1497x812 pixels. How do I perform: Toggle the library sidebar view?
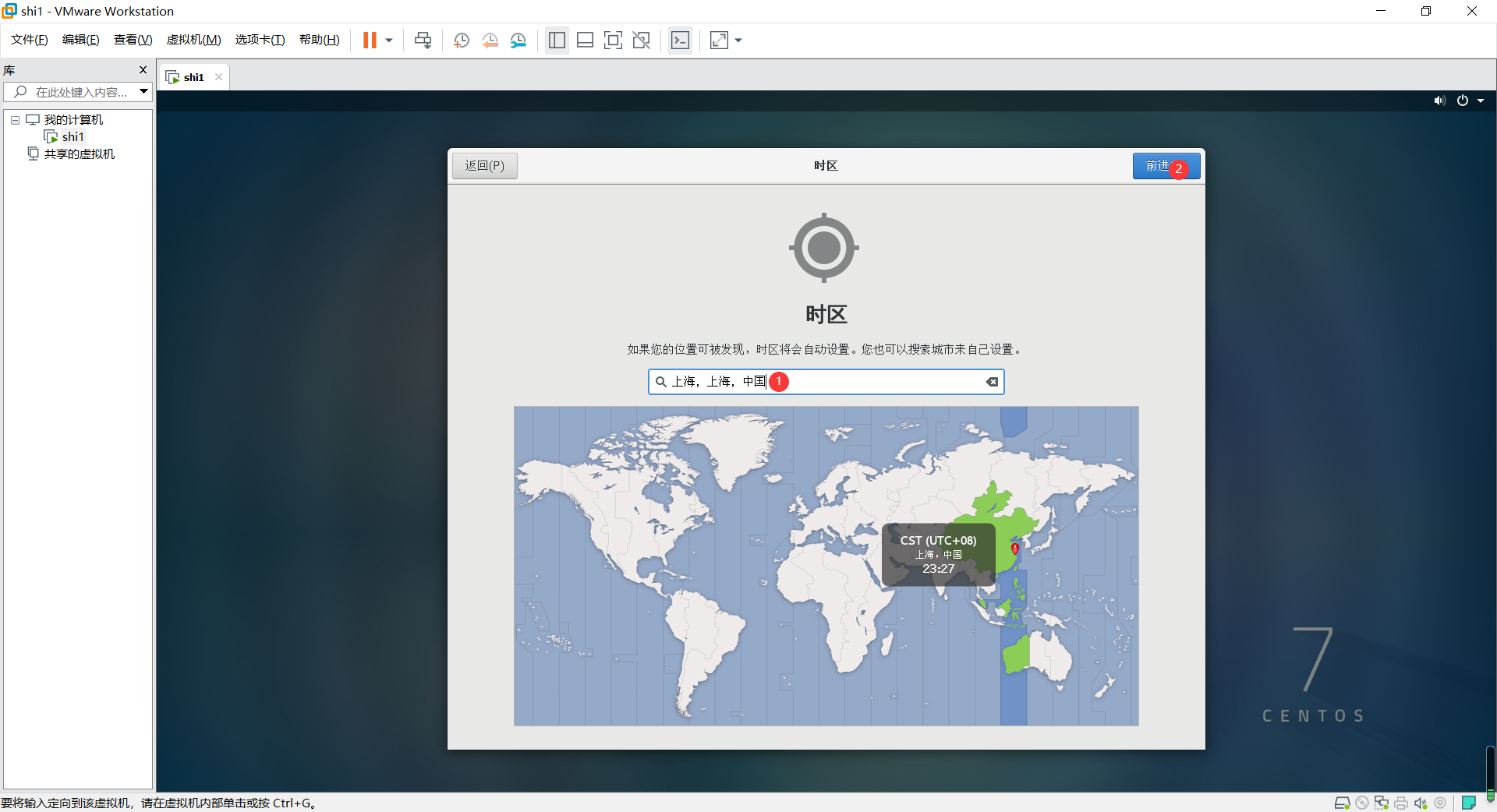click(x=557, y=40)
